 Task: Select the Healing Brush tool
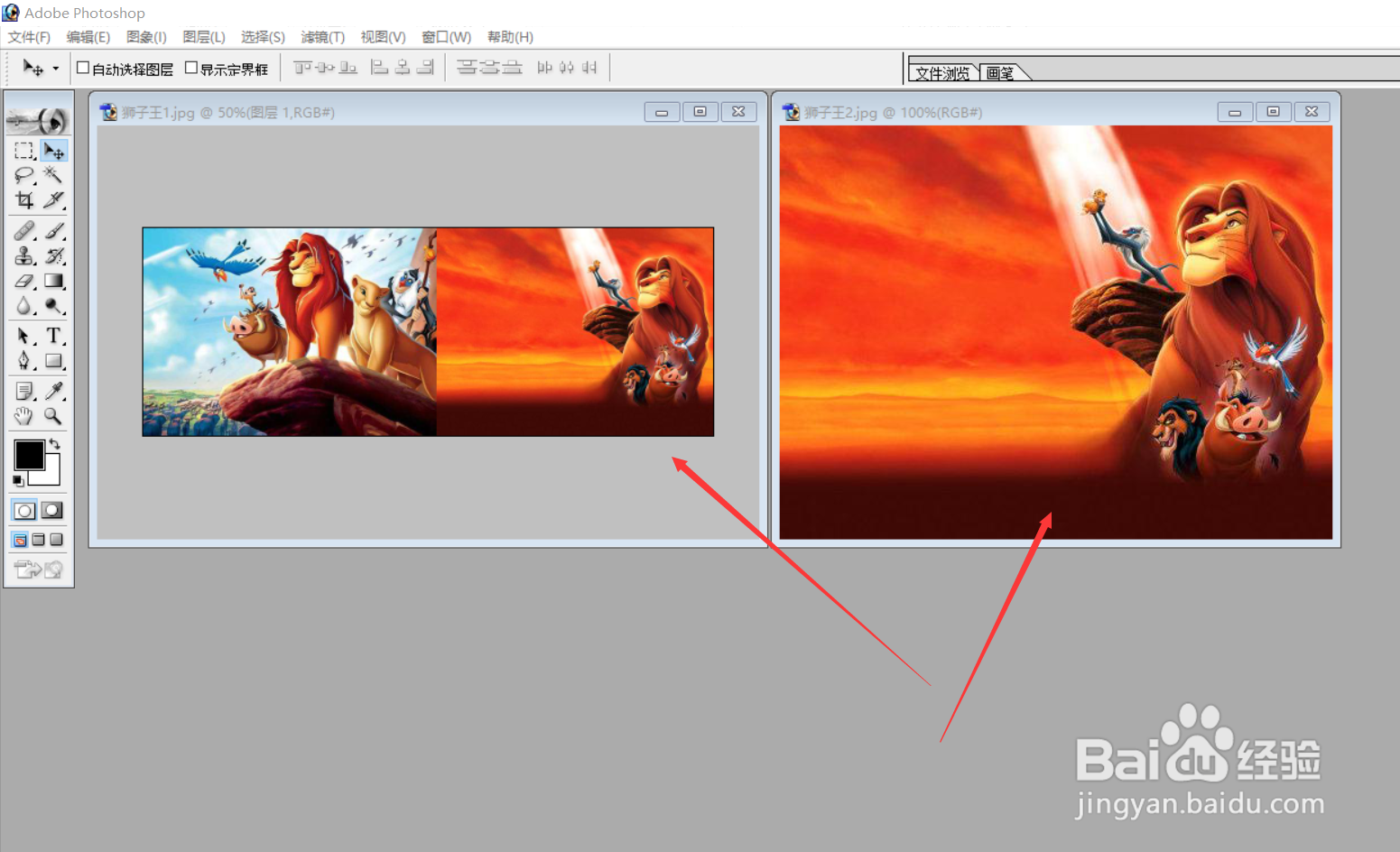point(24,231)
